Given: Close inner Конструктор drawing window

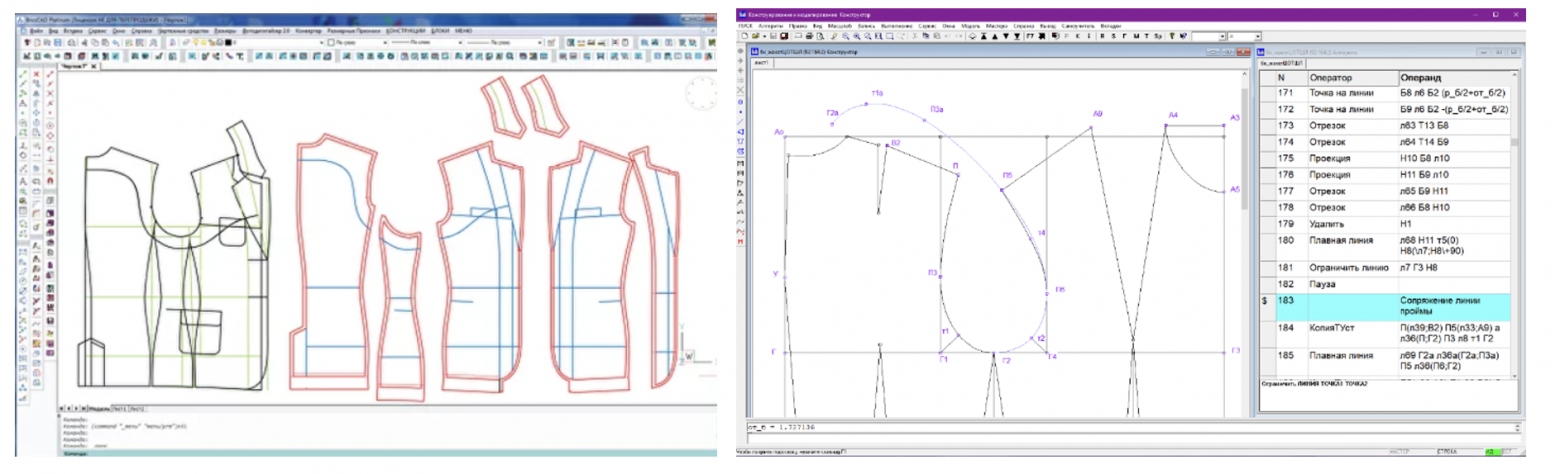Looking at the screenshot, I should tap(1243, 52).
